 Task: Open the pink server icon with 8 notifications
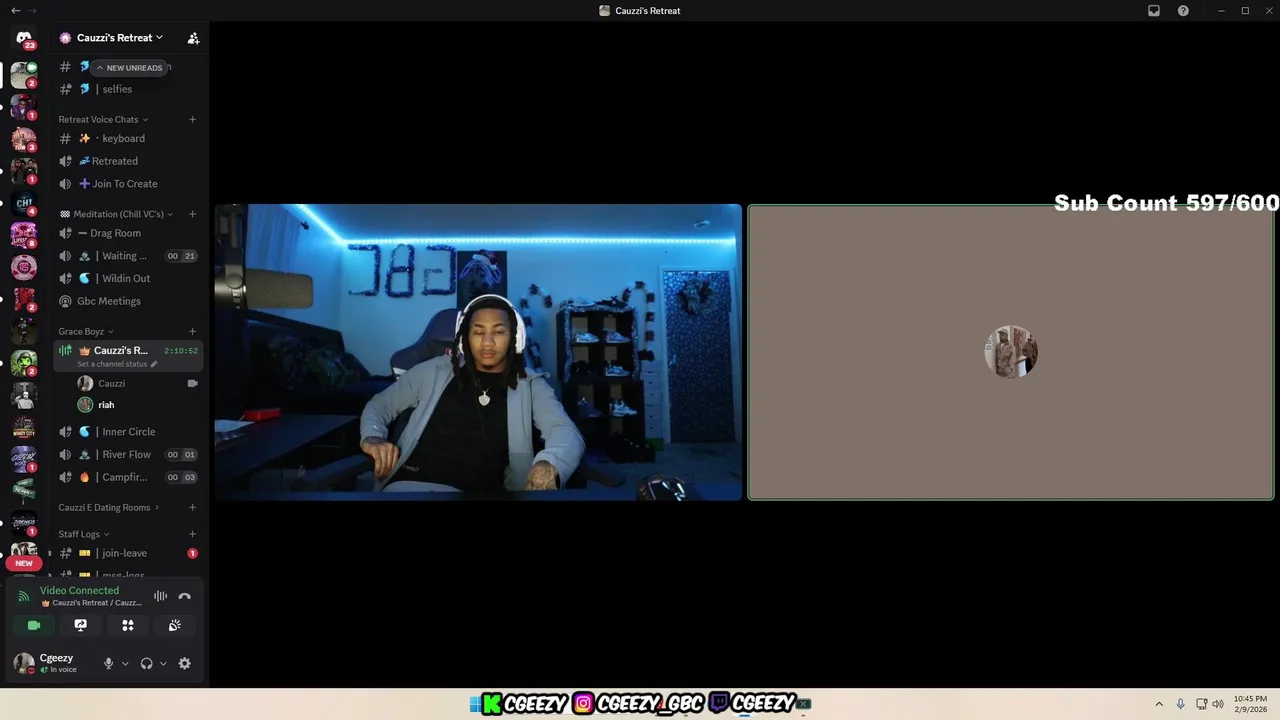pos(24,235)
